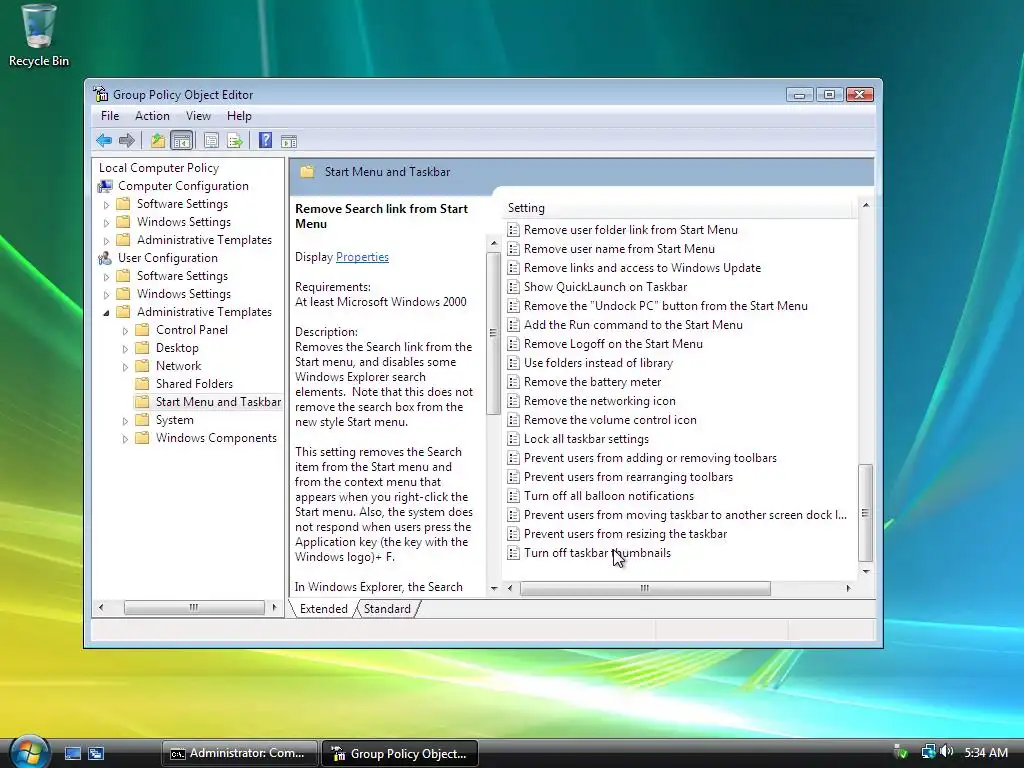Select Add the Run command to Start Menu
This screenshot has width=1024, height=768.
pyautogui.click(x=633, y=325)
